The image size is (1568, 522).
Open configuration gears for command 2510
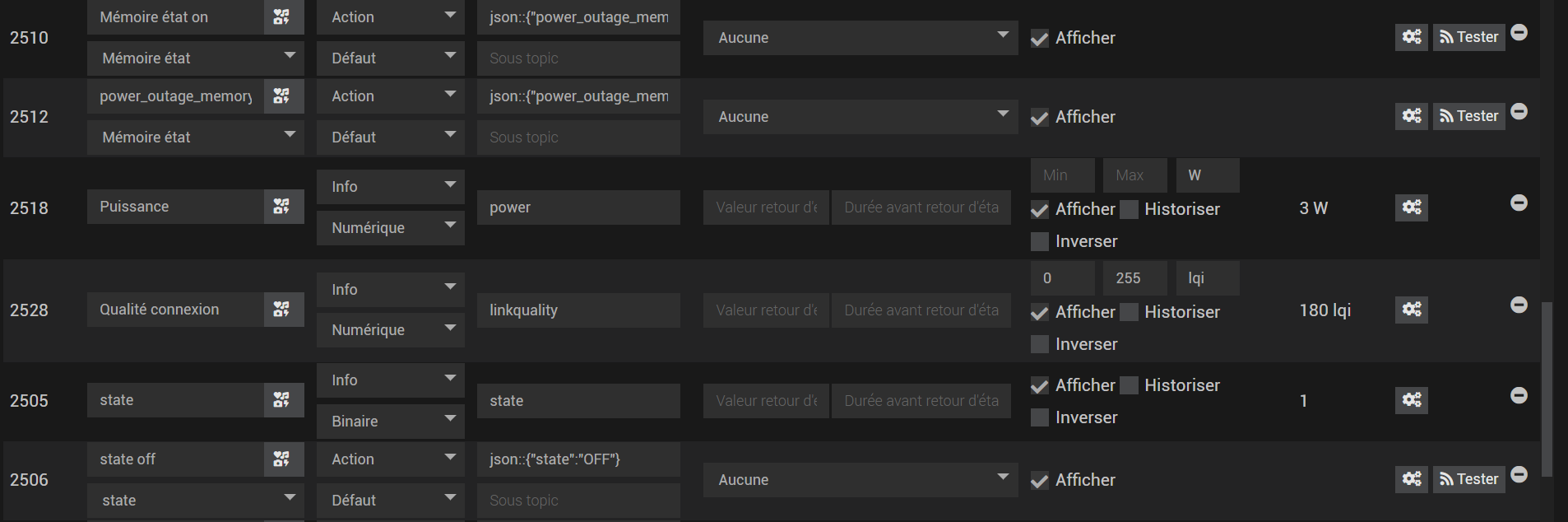pyautogui.click(x=1411, y=37)
